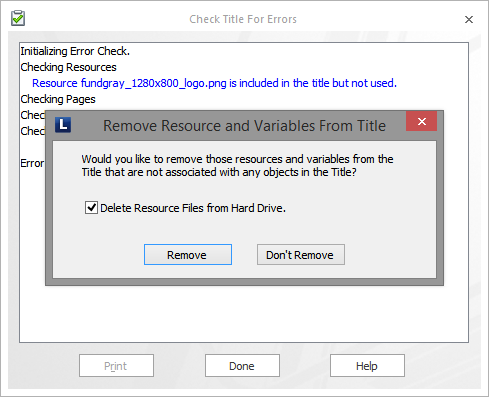Viewport: 489px width, 397px height.
Task: Click the 'Would you like to remove' question text
Action: [x=237, y=166]
